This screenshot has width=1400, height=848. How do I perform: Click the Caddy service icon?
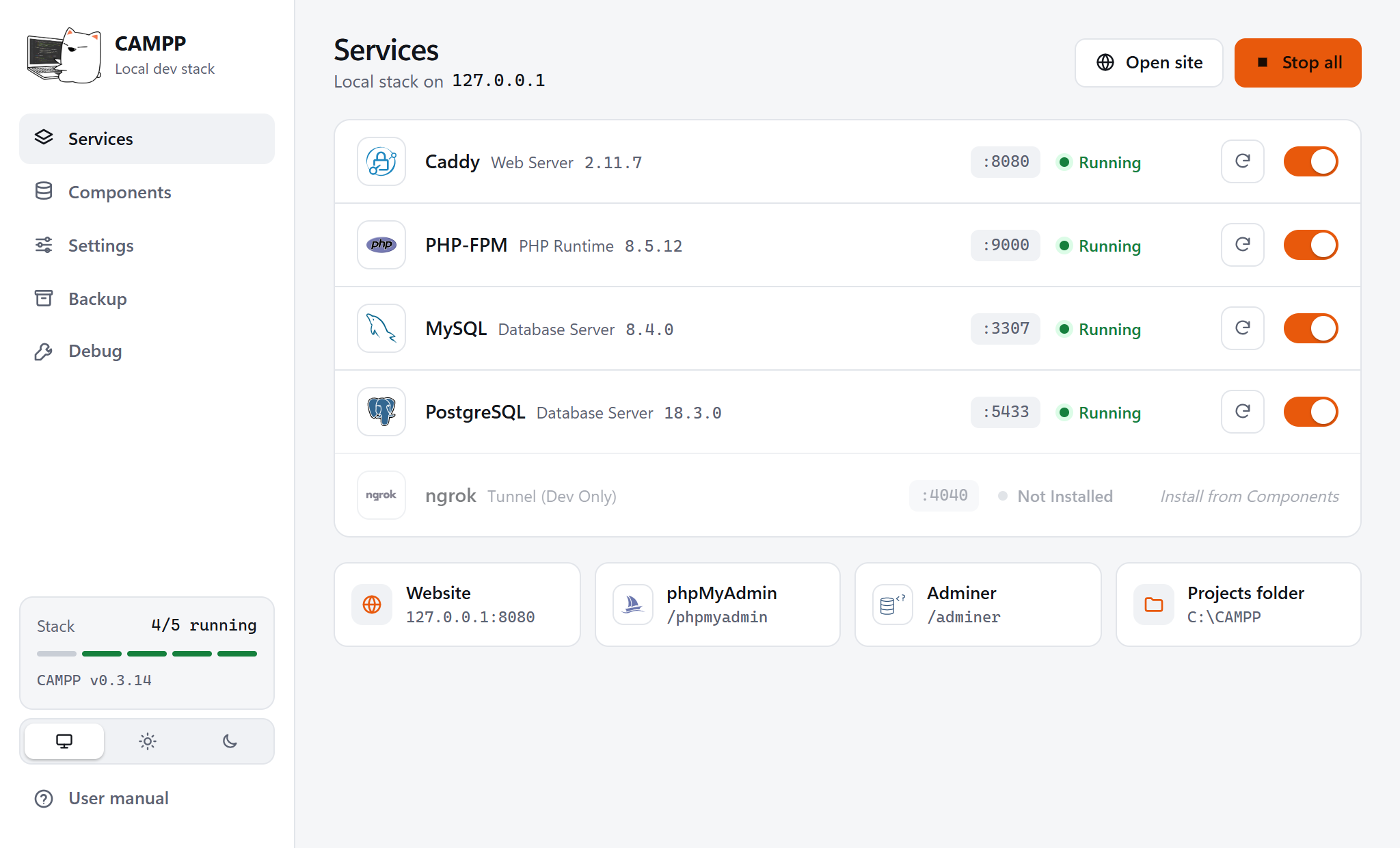click(381, 162)
